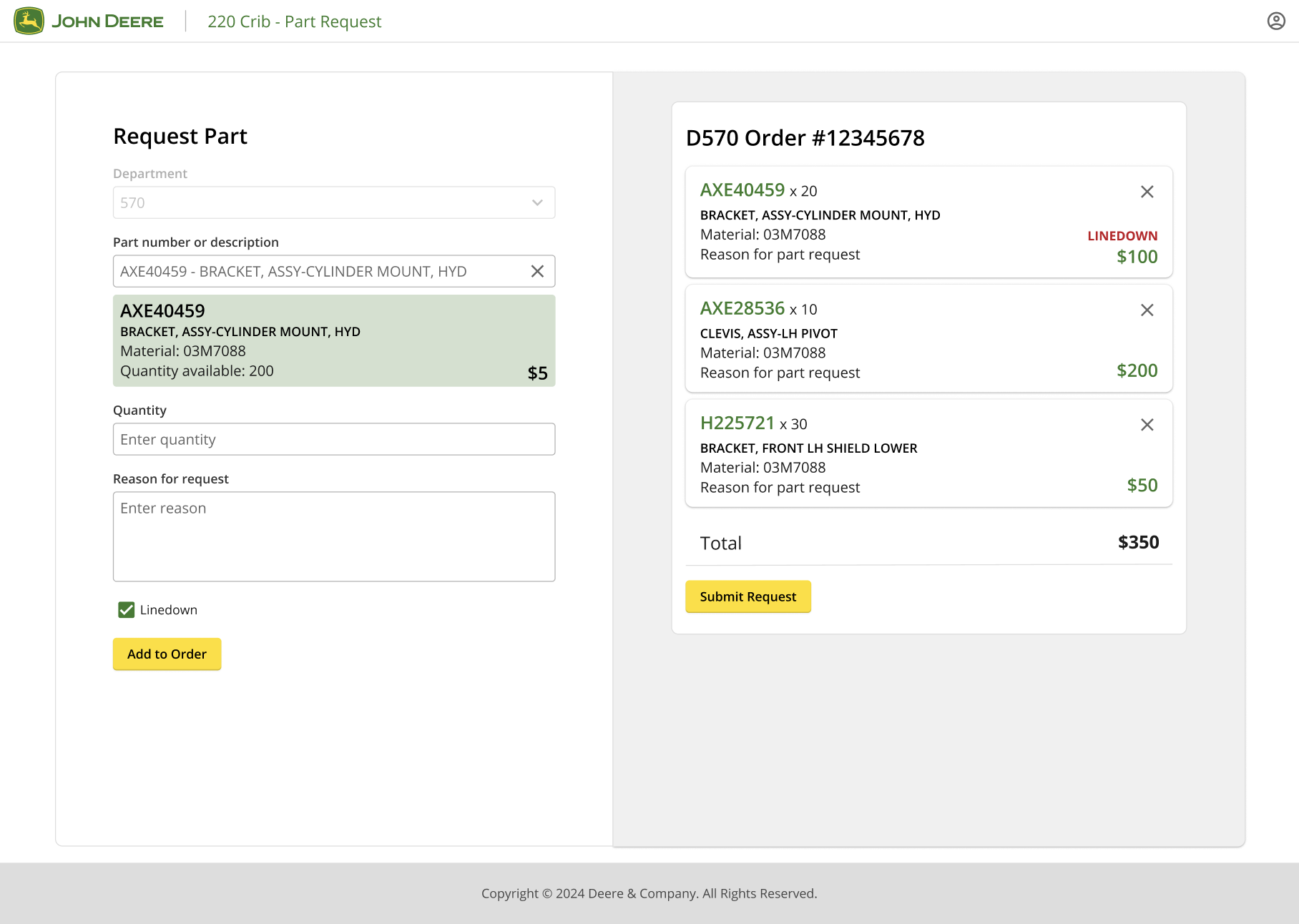Remove H225721 from the order

(x=1147, y=425)
